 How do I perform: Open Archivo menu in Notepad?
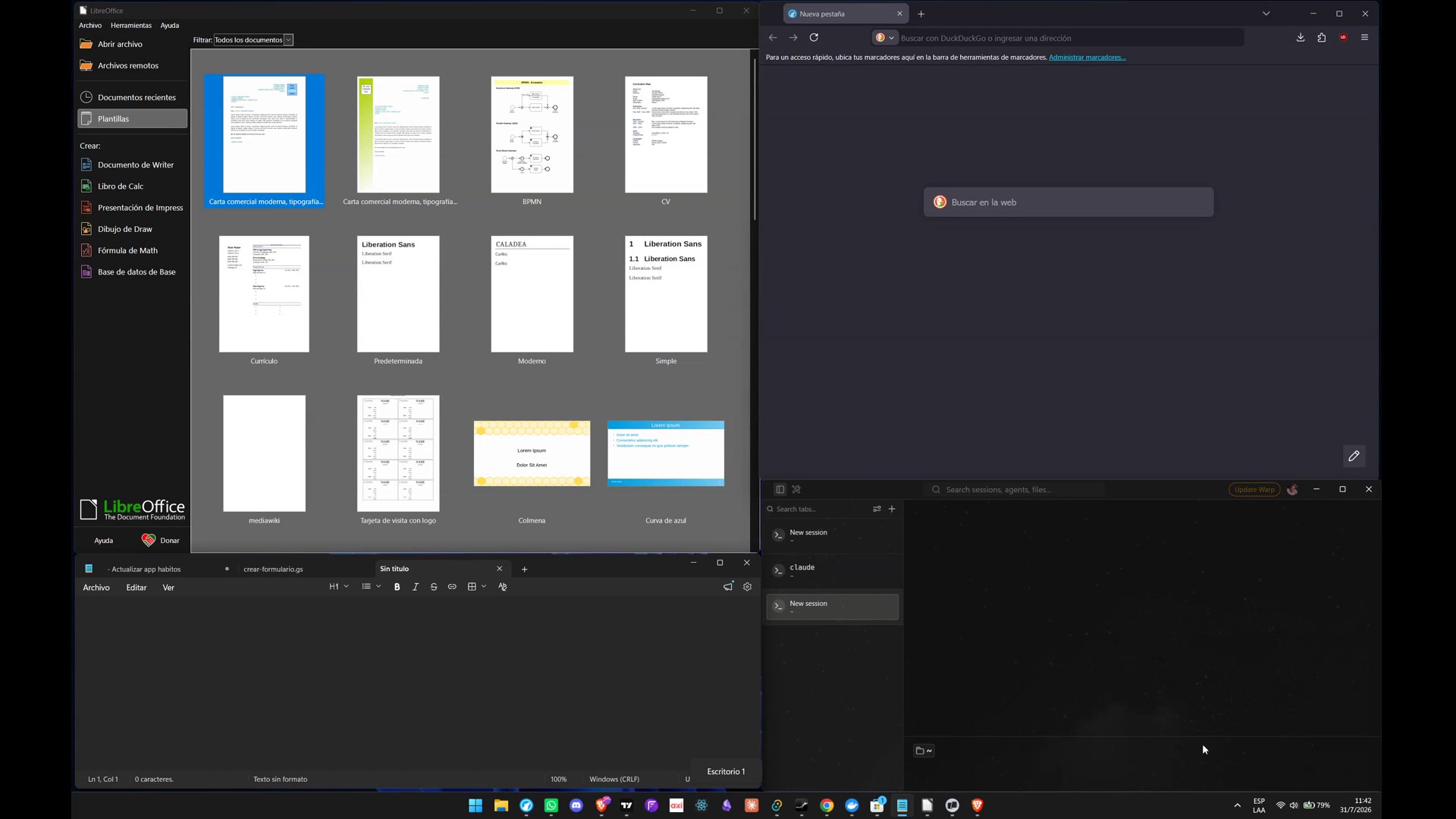click(x=96, y=588)
